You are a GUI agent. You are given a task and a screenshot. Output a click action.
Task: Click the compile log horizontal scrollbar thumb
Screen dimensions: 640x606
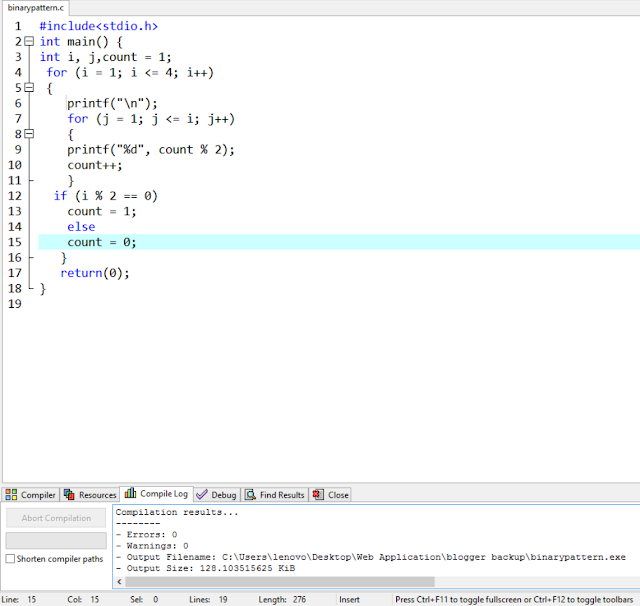pos(280,582)
